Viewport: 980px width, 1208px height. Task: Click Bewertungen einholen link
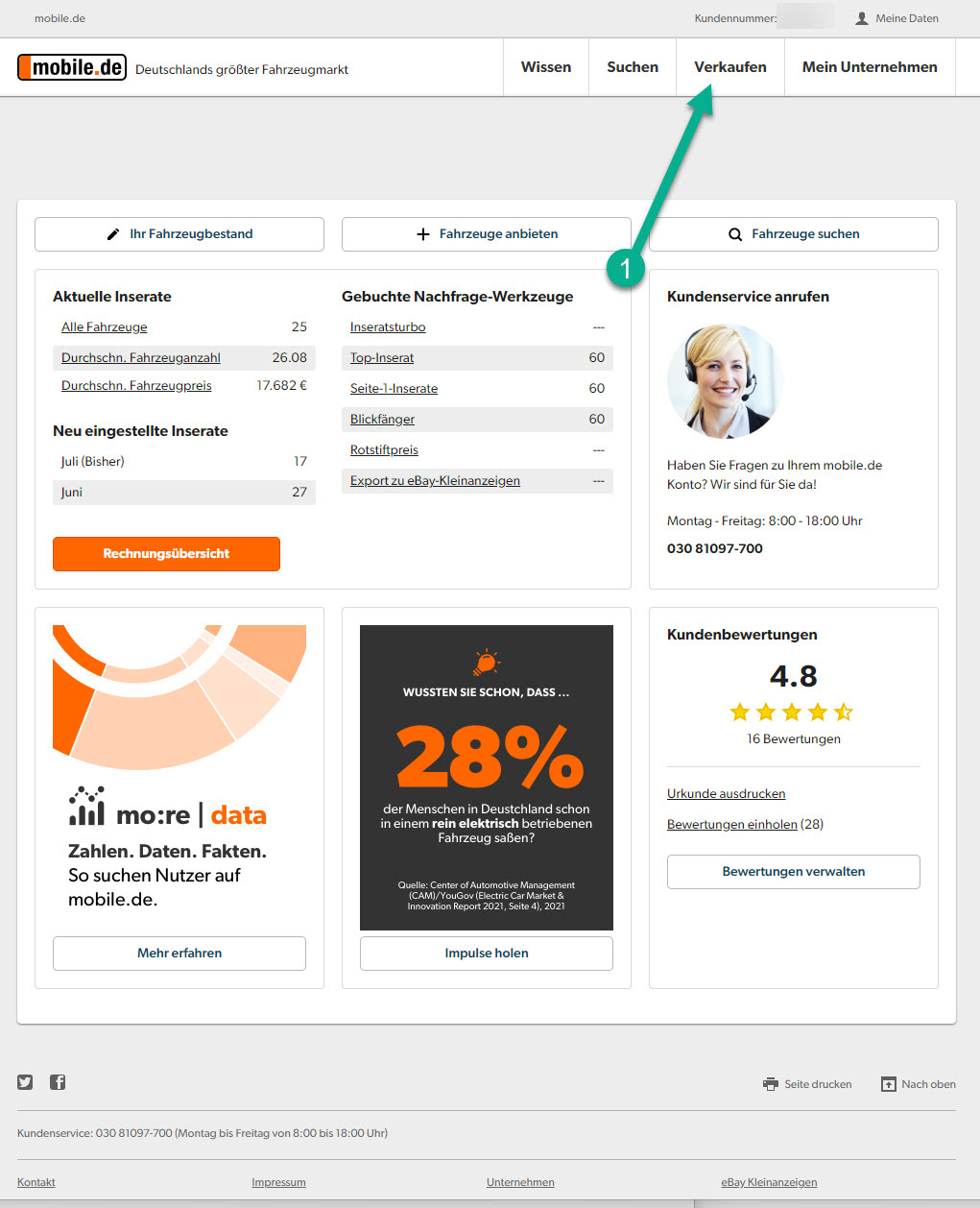(732, 825)
